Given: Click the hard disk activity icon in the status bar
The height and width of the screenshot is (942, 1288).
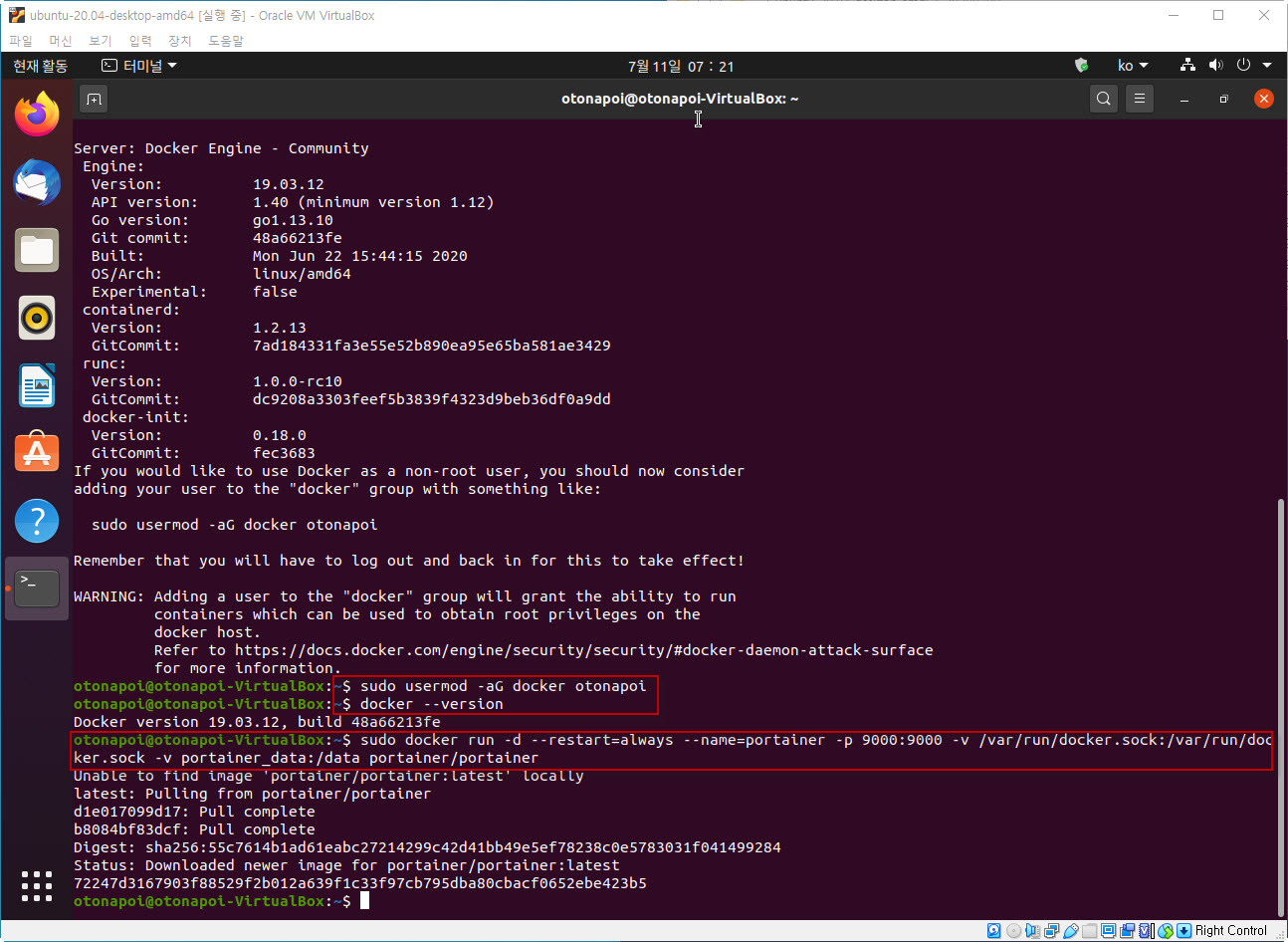Looking at the screenshot, I should [993, 930].
